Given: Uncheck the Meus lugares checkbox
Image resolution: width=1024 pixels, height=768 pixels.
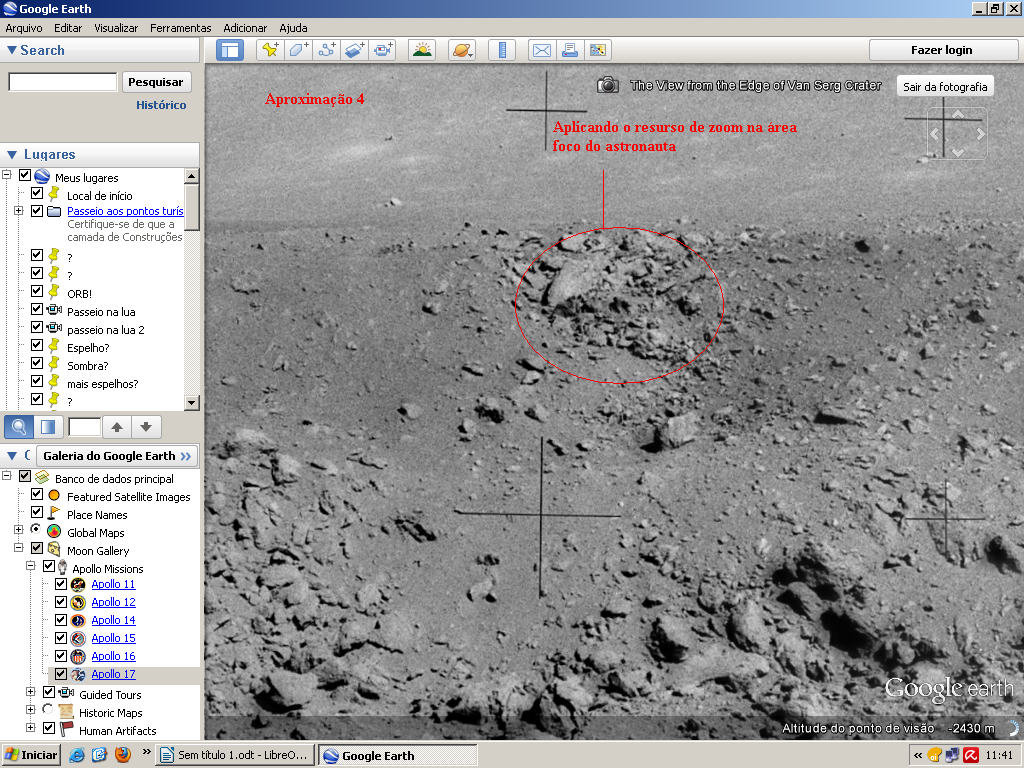Looking at the screenshot, I should coord(25,175).
